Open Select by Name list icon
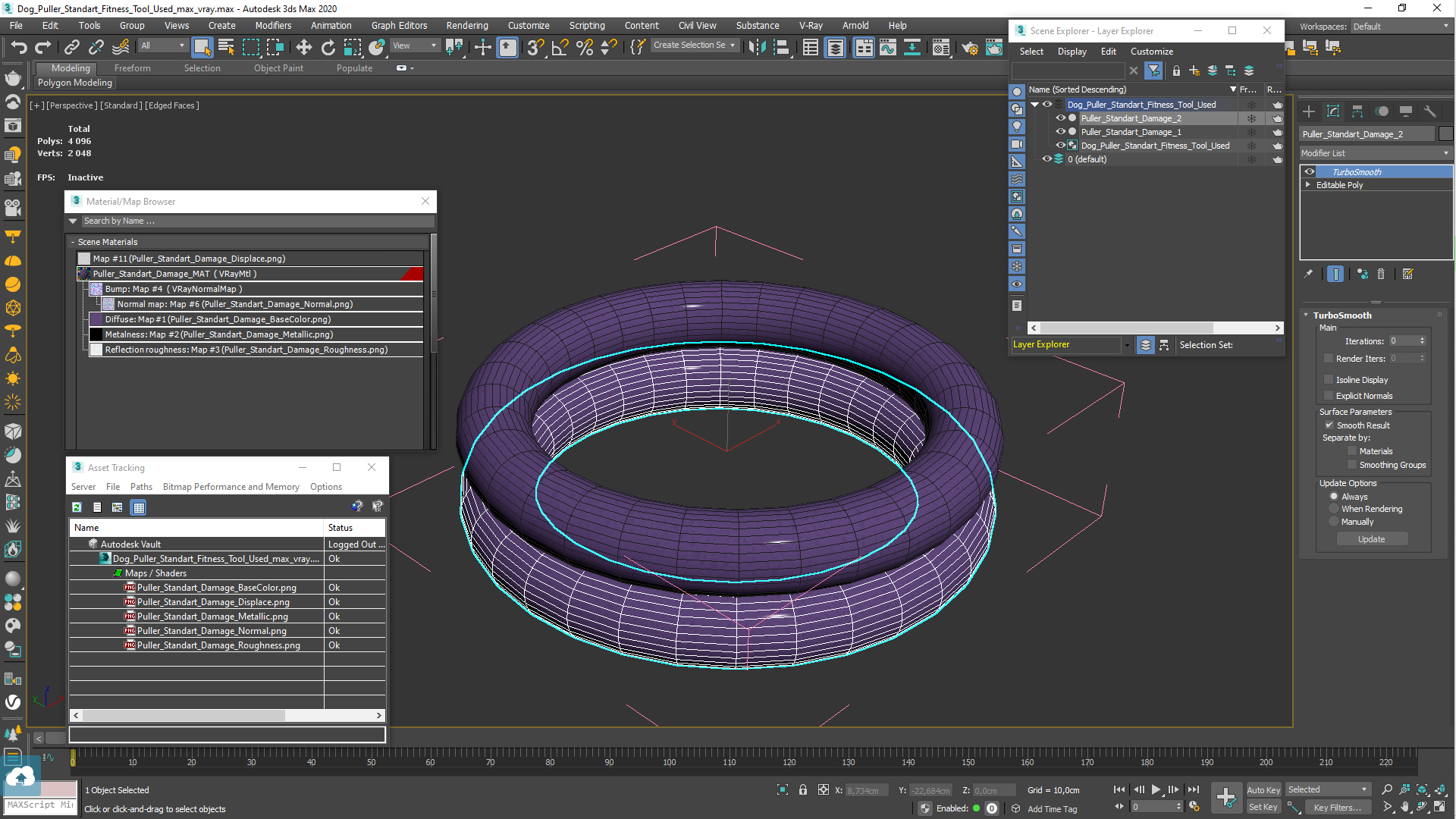 click(226, 47)
